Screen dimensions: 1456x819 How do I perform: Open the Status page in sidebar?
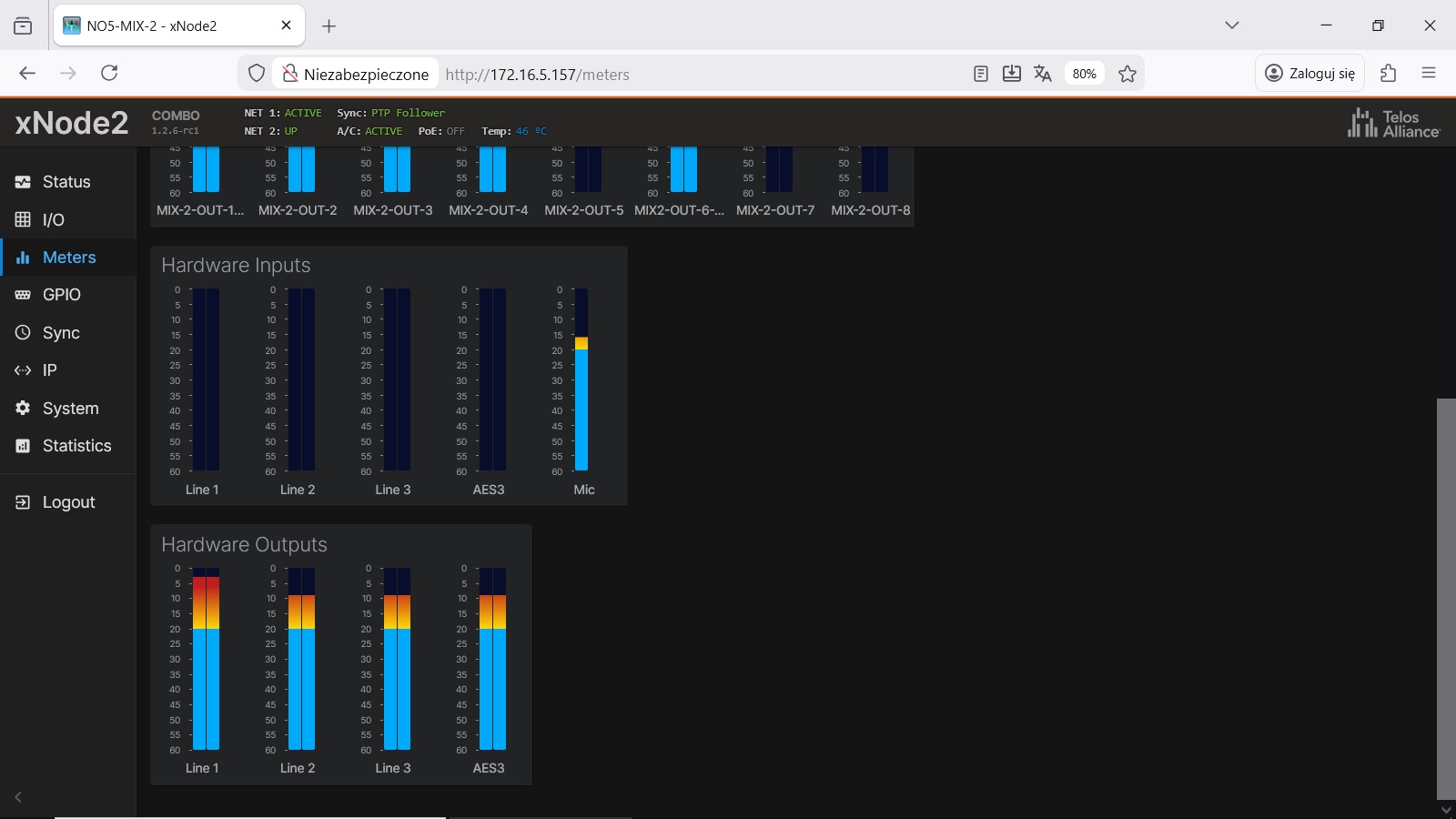coord(66,182)
